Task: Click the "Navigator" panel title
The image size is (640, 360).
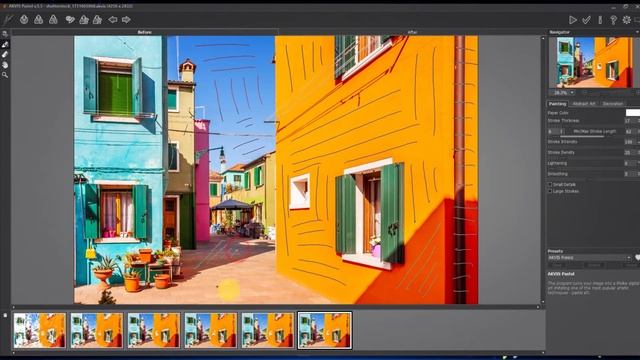Action: click(560, 32)
